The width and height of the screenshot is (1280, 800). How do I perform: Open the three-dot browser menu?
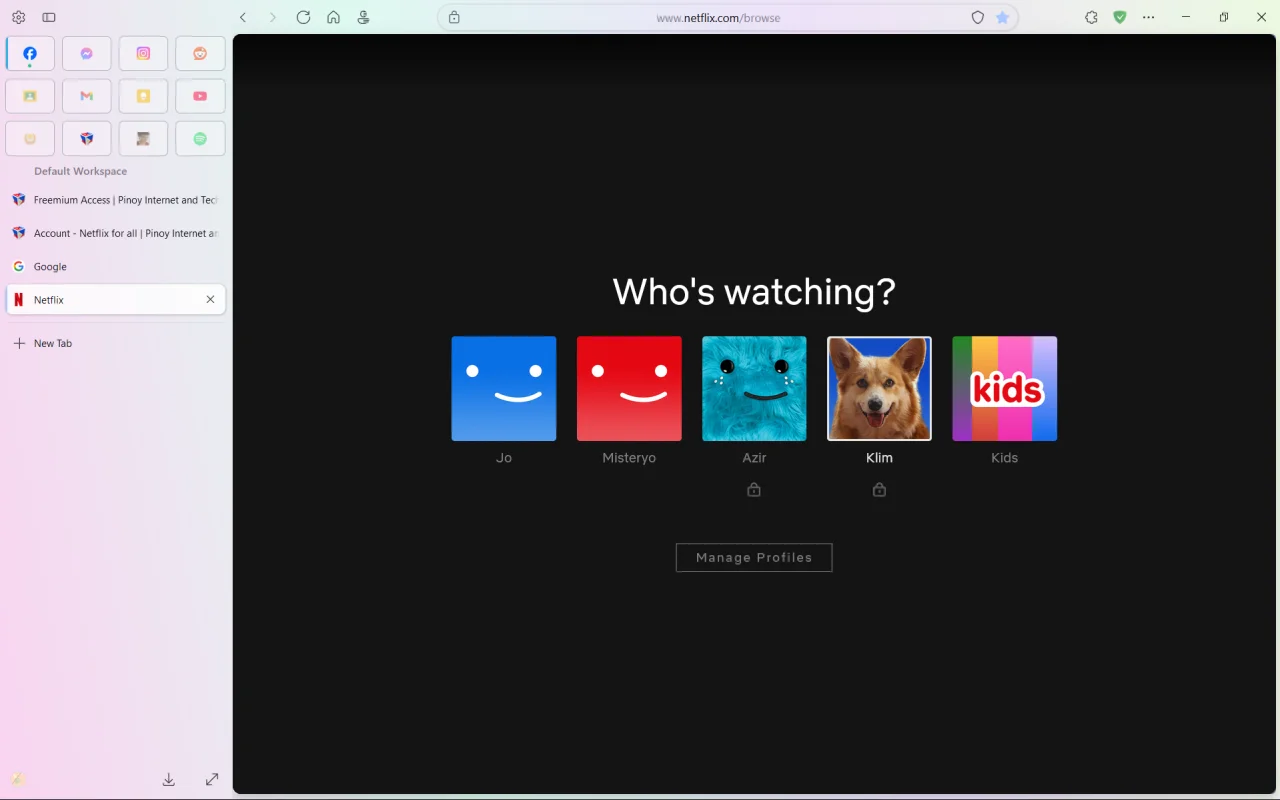[1148, 17]
